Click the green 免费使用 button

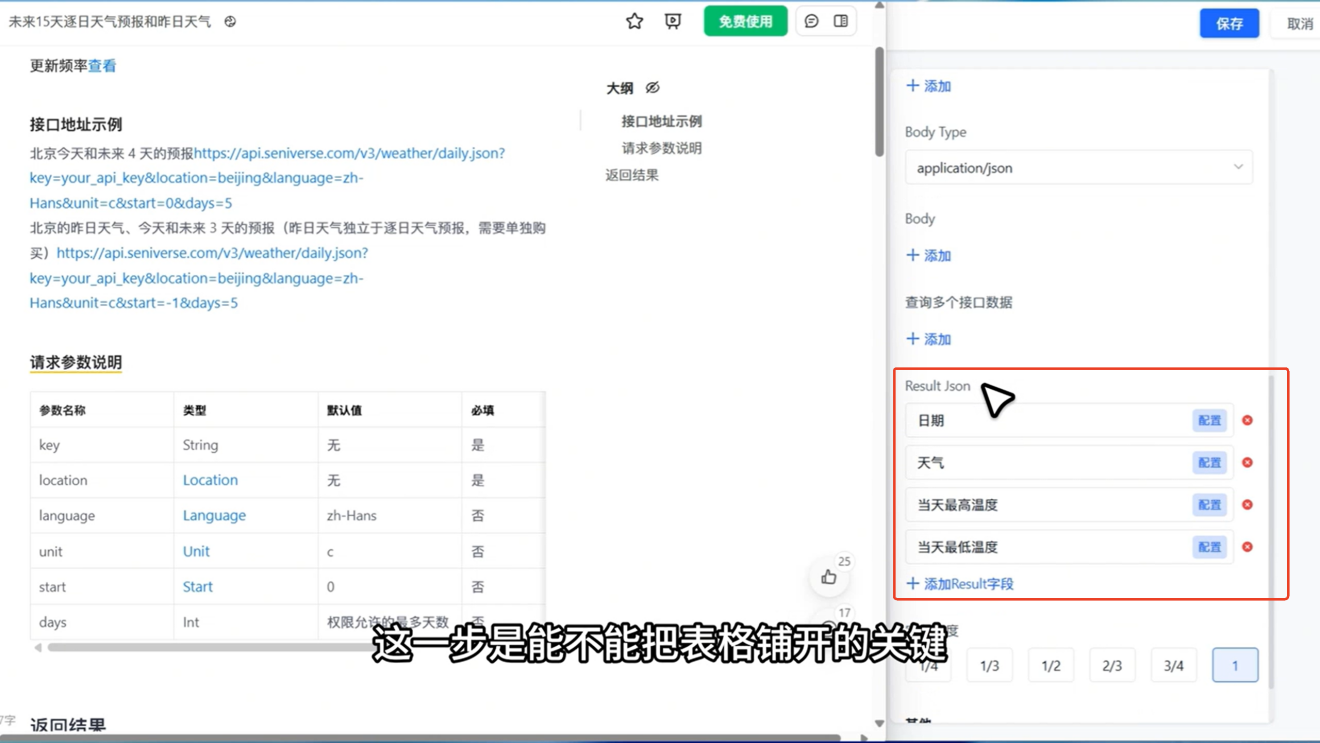point(745,21)
